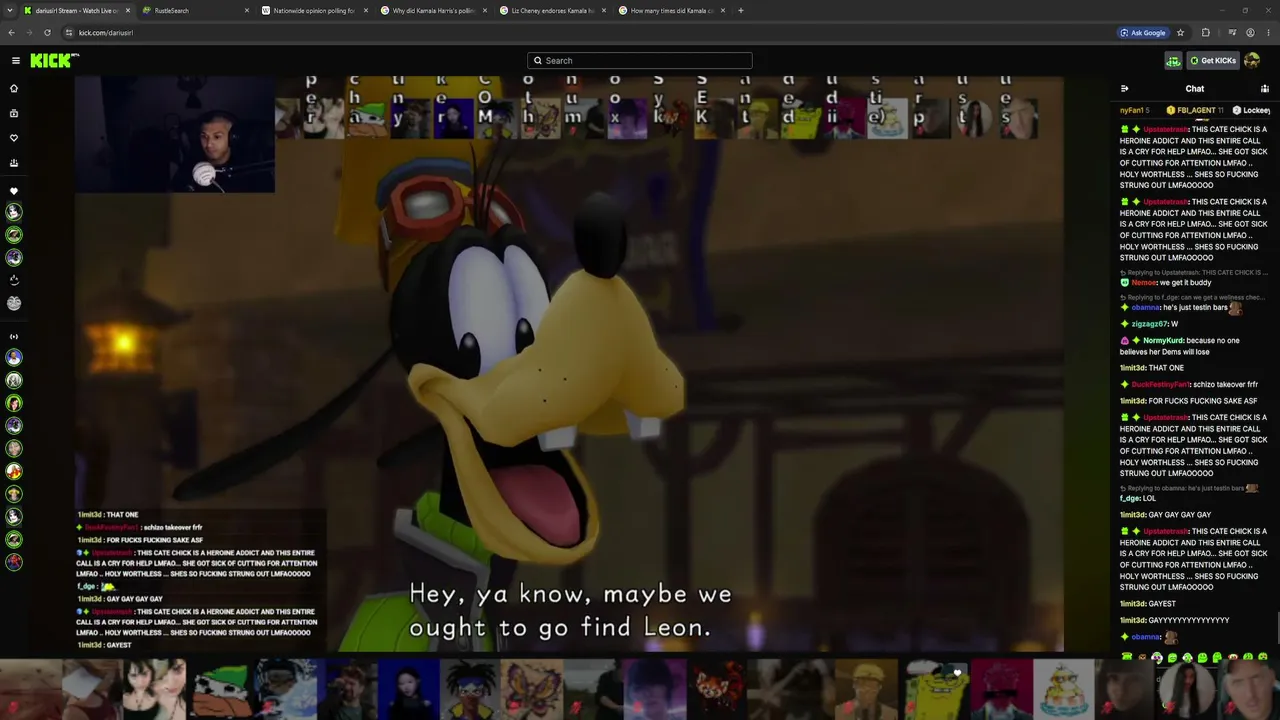Collapse the chat panel with arrow icon
The image size is (1280, 720).
click(1125, 89)
